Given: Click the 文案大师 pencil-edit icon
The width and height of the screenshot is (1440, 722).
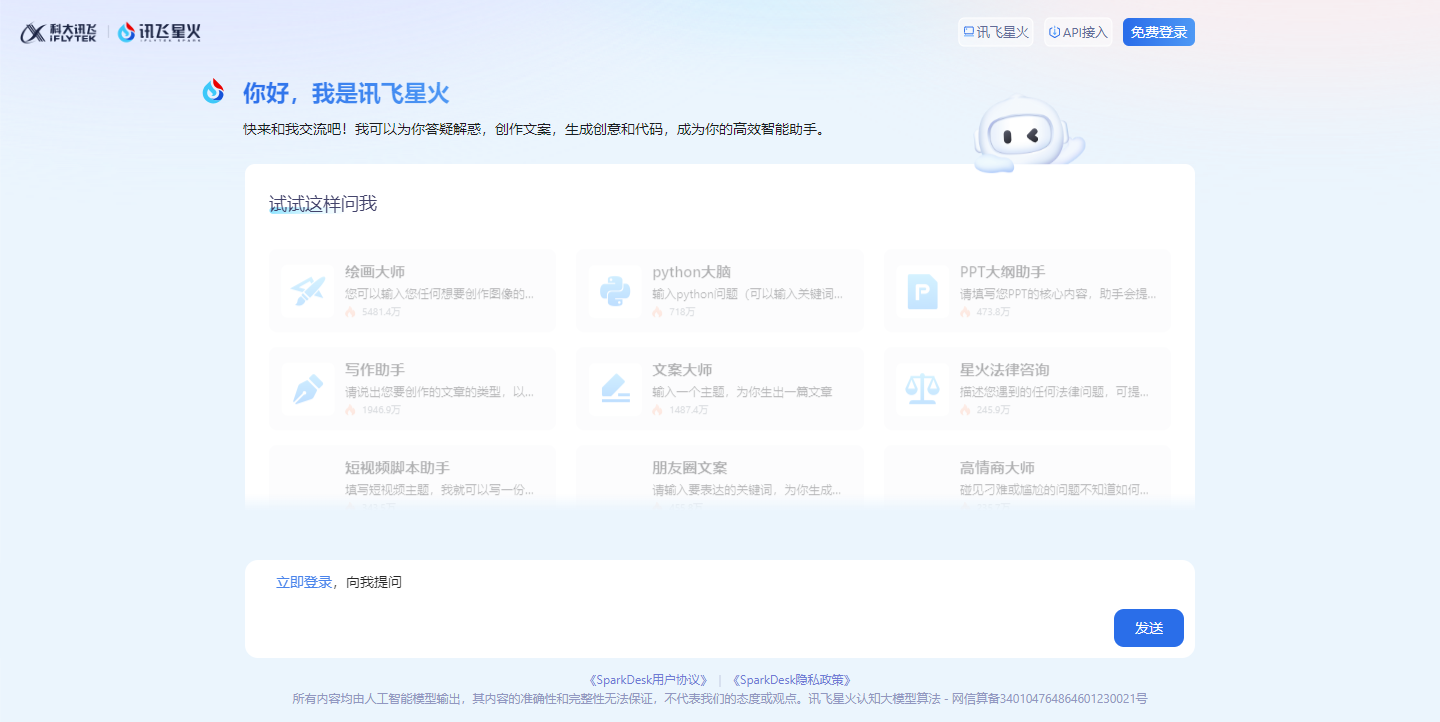Looking at the screenshot, I should pos(615,389).
